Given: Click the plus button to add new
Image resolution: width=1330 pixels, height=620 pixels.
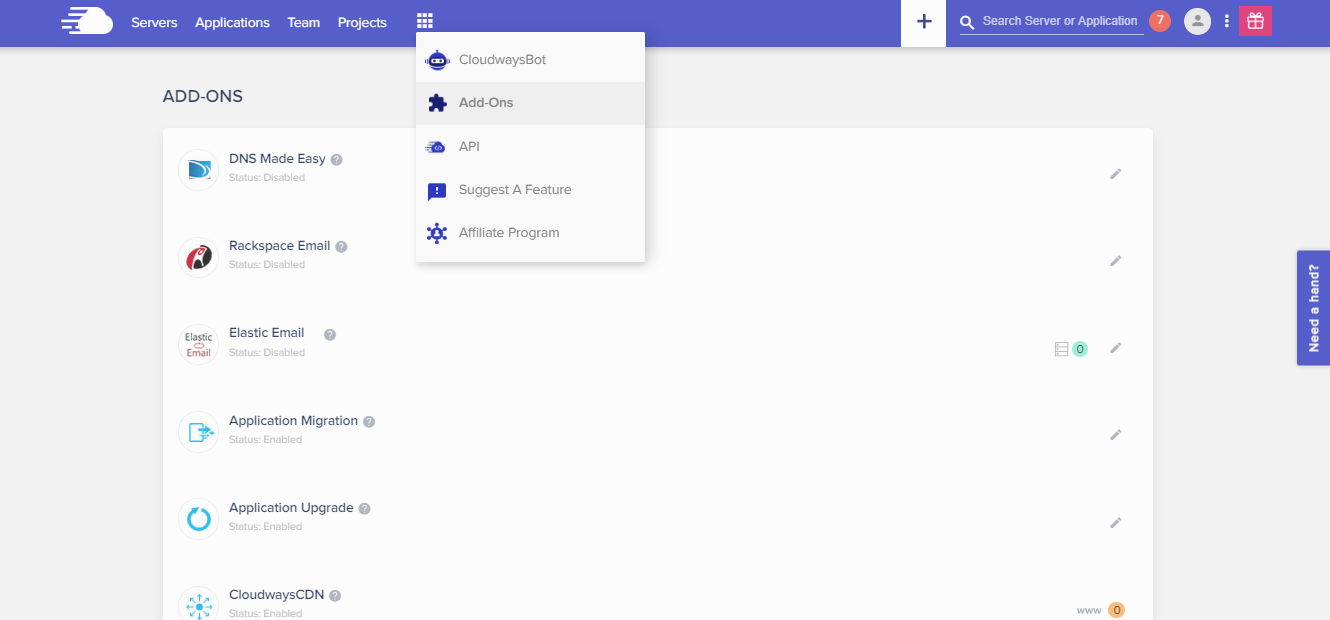Looking at the screenshot, I should pyautogui.click(x=922, y=22).
